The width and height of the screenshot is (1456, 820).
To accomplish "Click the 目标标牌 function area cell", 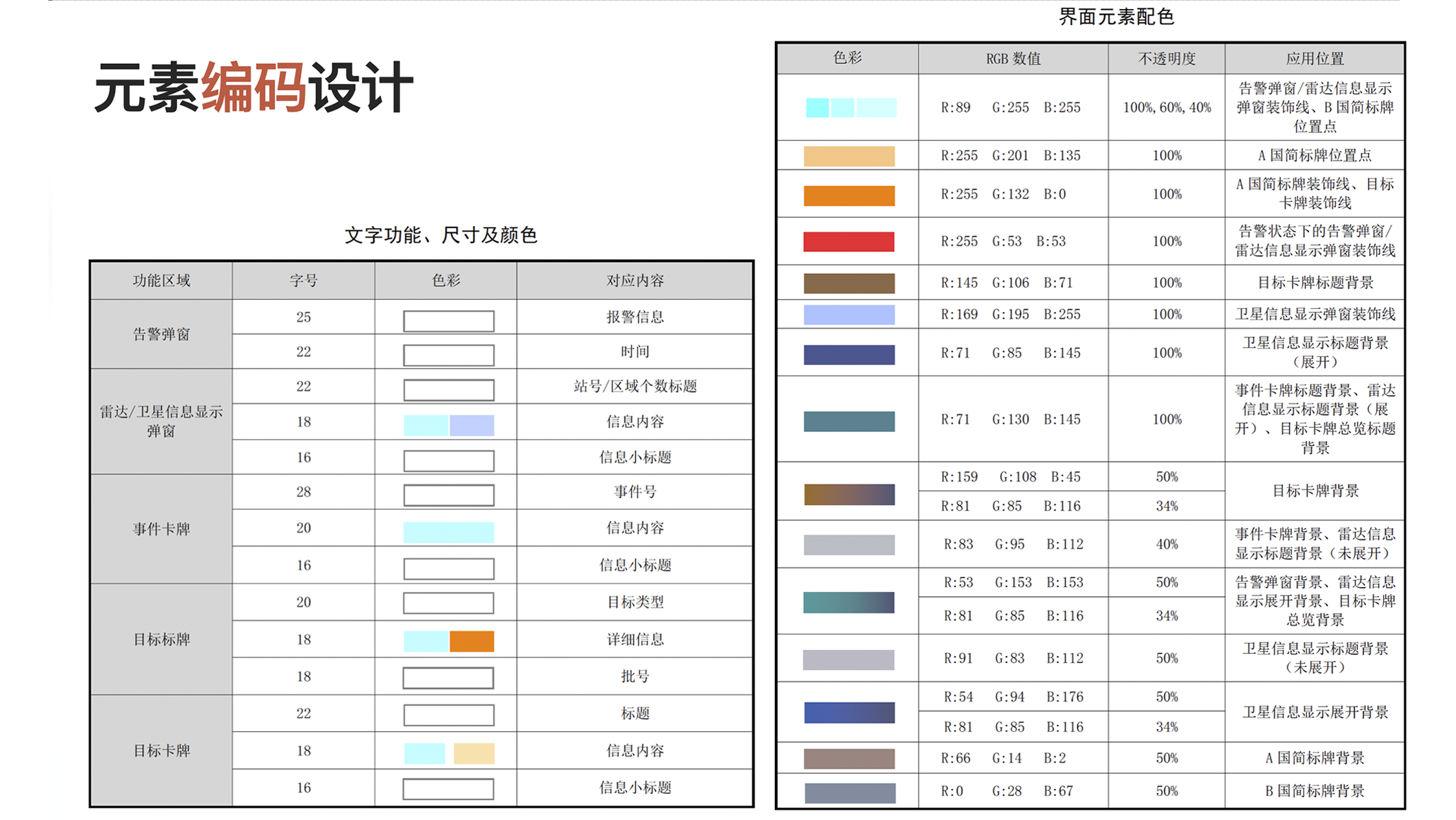I will tap(161, 639).
